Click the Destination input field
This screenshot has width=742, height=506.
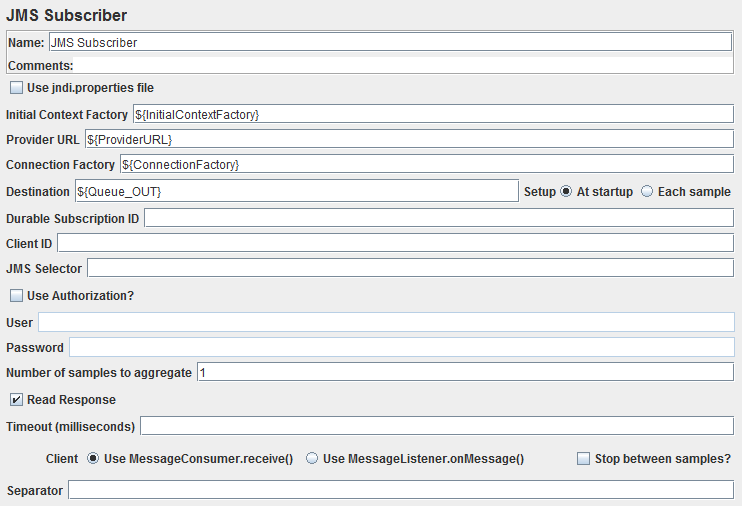click(x=295, y=191)
